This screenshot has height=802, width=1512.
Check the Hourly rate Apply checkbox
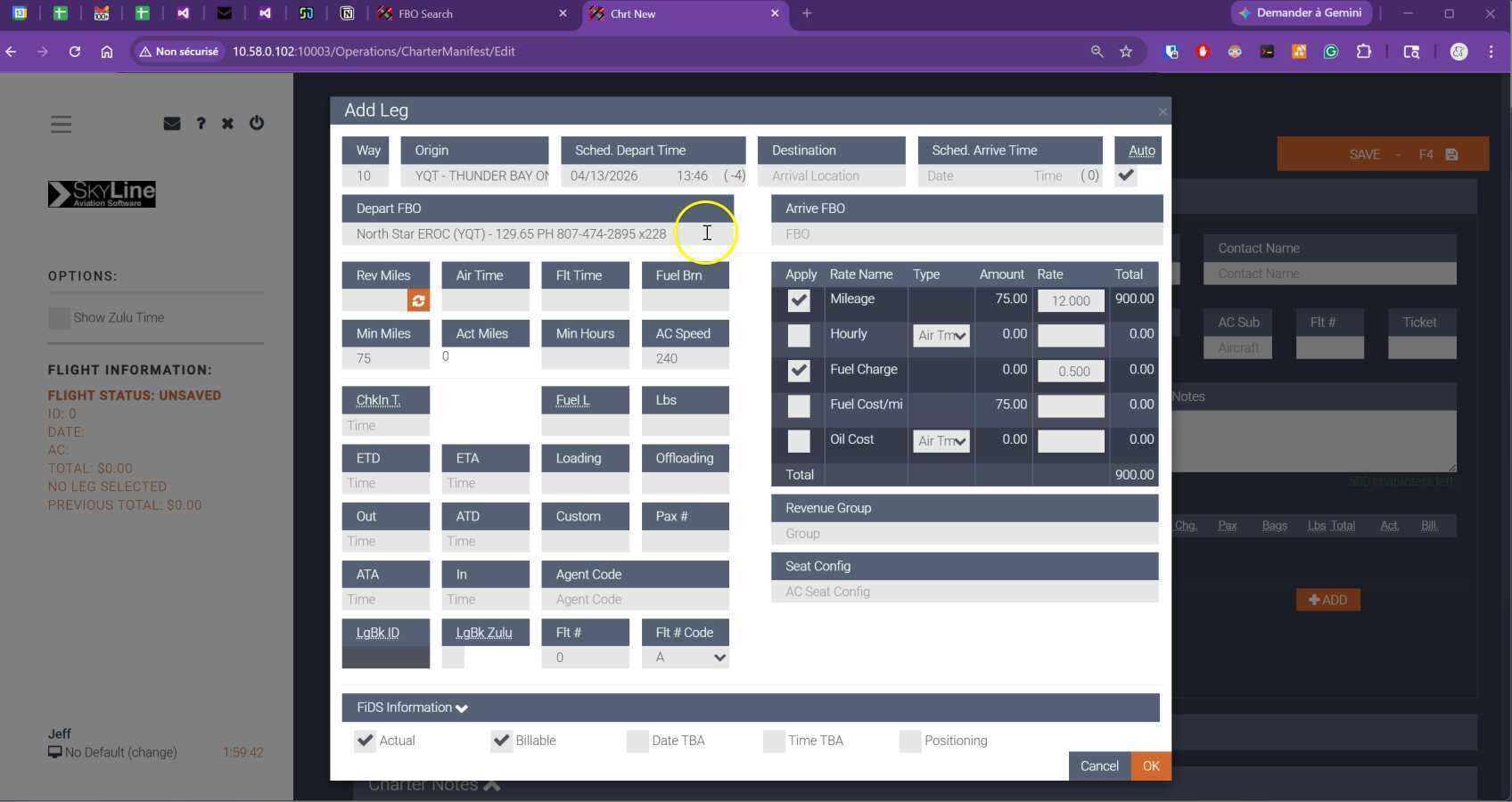coord(799,335)
